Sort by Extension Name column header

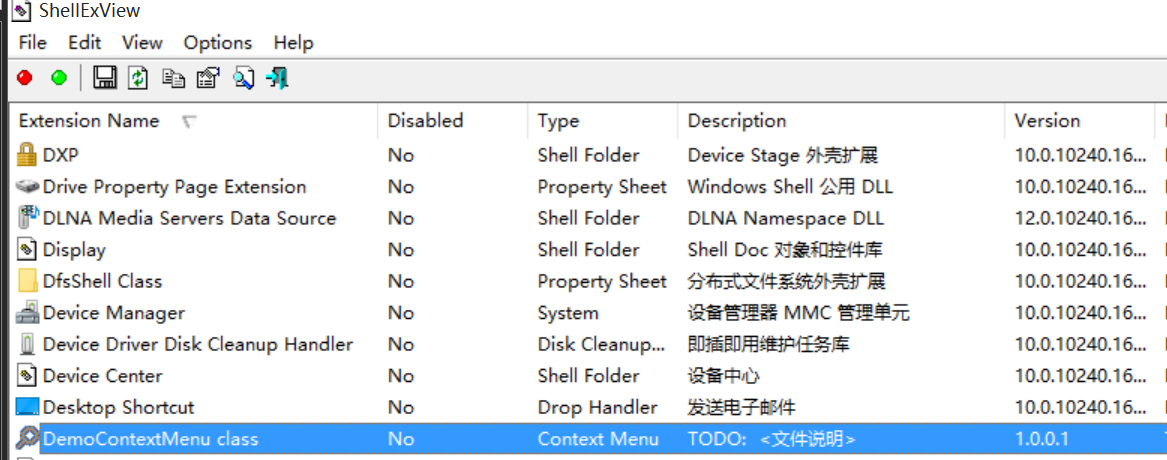(90, 121)
